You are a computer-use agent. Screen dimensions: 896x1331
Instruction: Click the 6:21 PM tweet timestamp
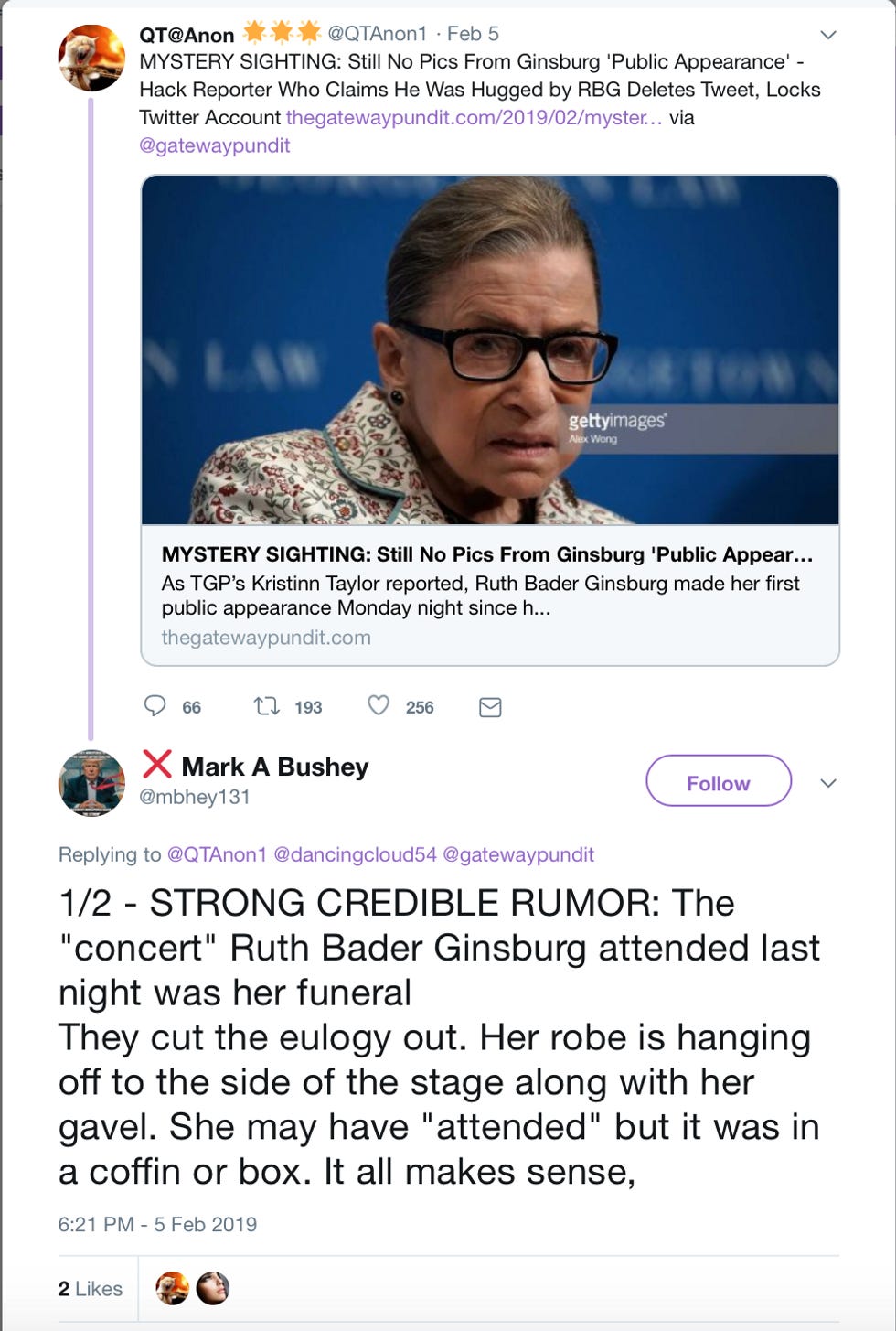157,1225
